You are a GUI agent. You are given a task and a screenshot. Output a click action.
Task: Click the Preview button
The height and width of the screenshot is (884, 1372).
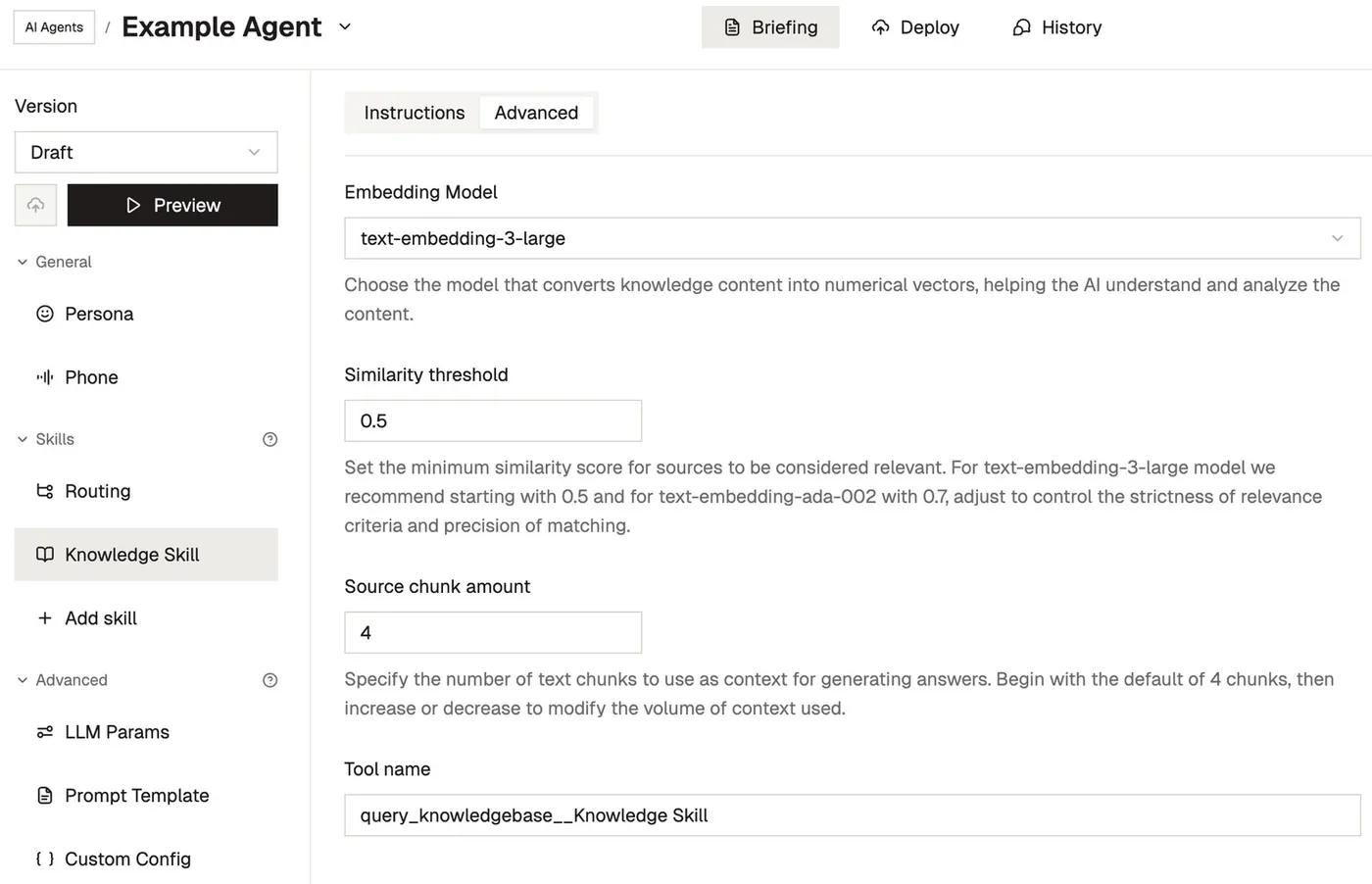(172, 205)
